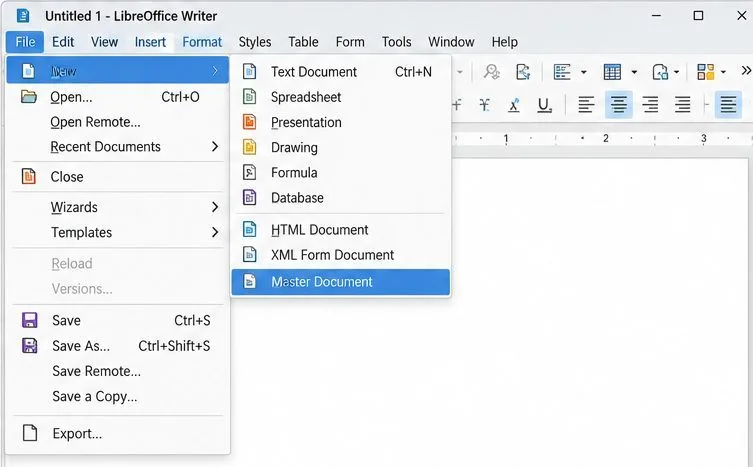Open dropdown arrow beside shapes gallery icon
Image resolution: width=753 pixels, height=467 pixels.
click(723, 73)
